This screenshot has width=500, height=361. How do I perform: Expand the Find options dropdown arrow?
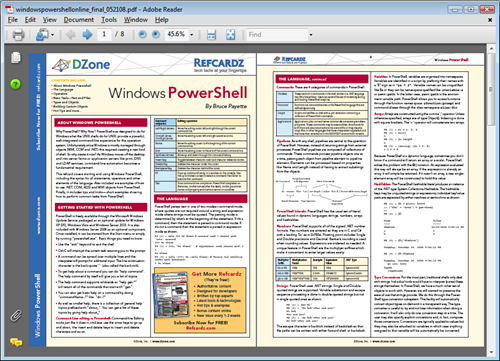311,35
